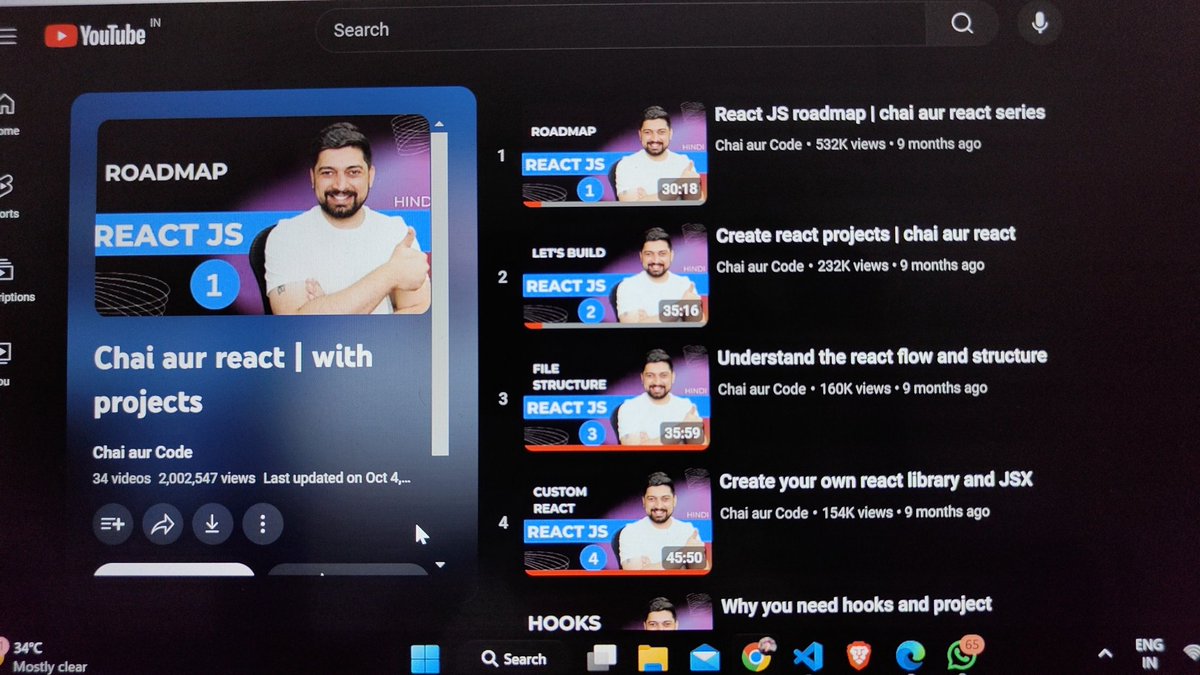Viewport: 1200px width, 675px height.
Task: Click the '34 videos' count text
Action: point(122,479)
